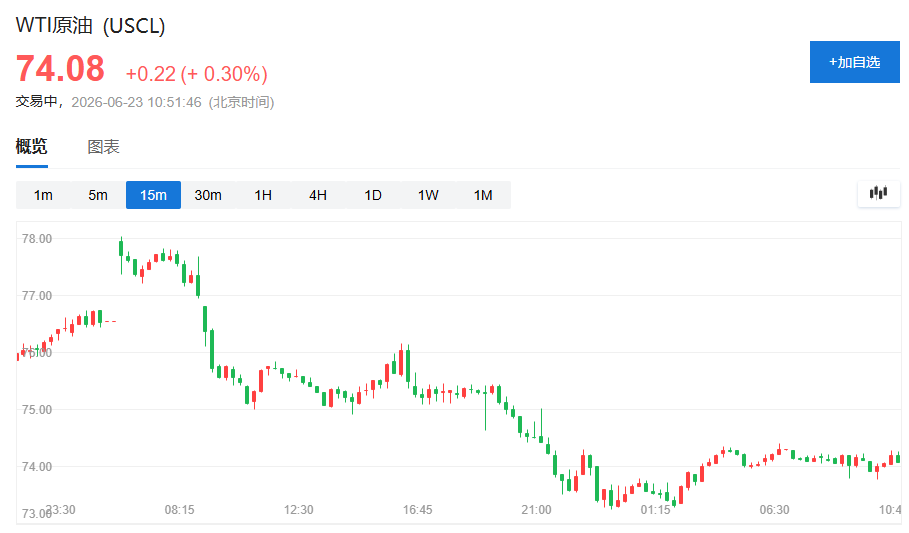Switch to the 图表 tab
The width and height of the screenshot is (909, 533).
point(103,147)
